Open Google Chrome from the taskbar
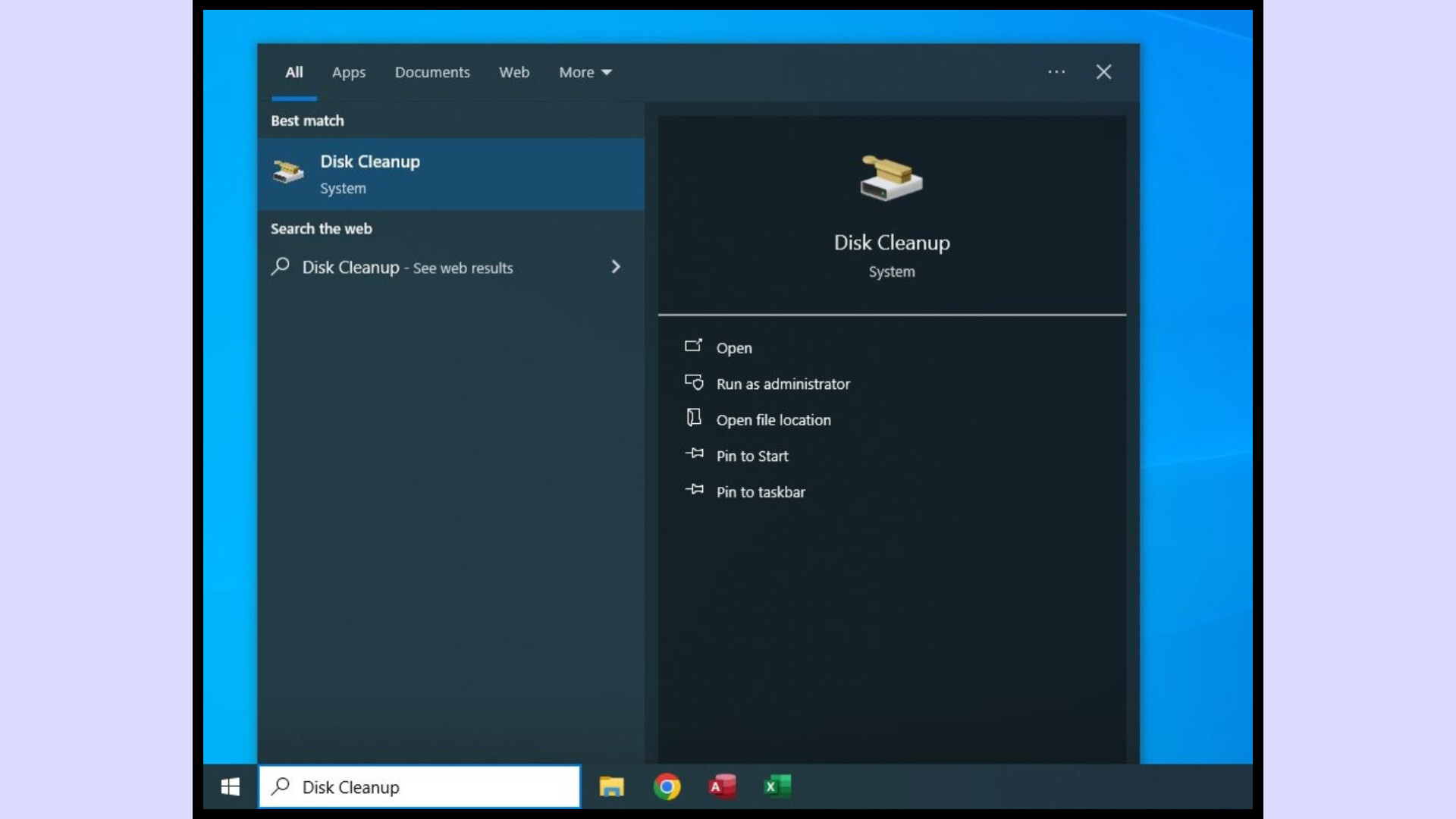1456x819 pixels. [x=667, y=786]
